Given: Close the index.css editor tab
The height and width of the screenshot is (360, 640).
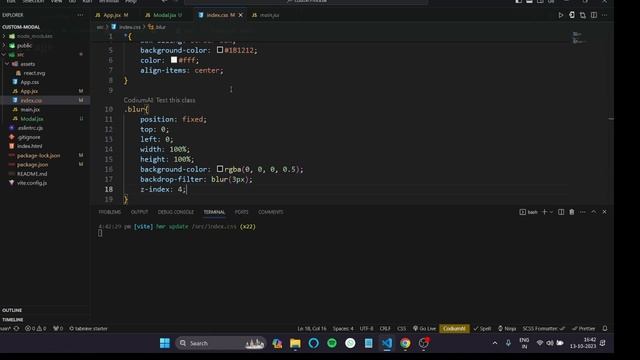Looking at the screenshot, I should [241, 15].
